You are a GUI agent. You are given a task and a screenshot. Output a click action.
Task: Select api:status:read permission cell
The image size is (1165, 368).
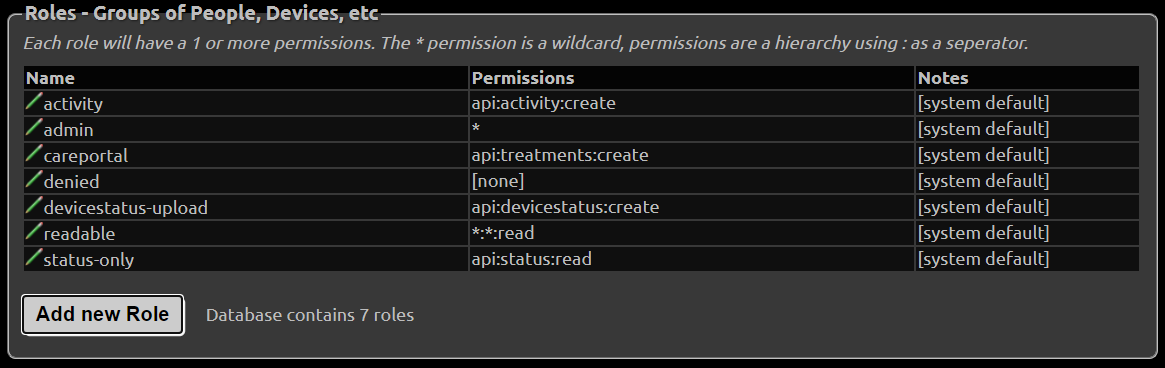(x=692, y=259)
